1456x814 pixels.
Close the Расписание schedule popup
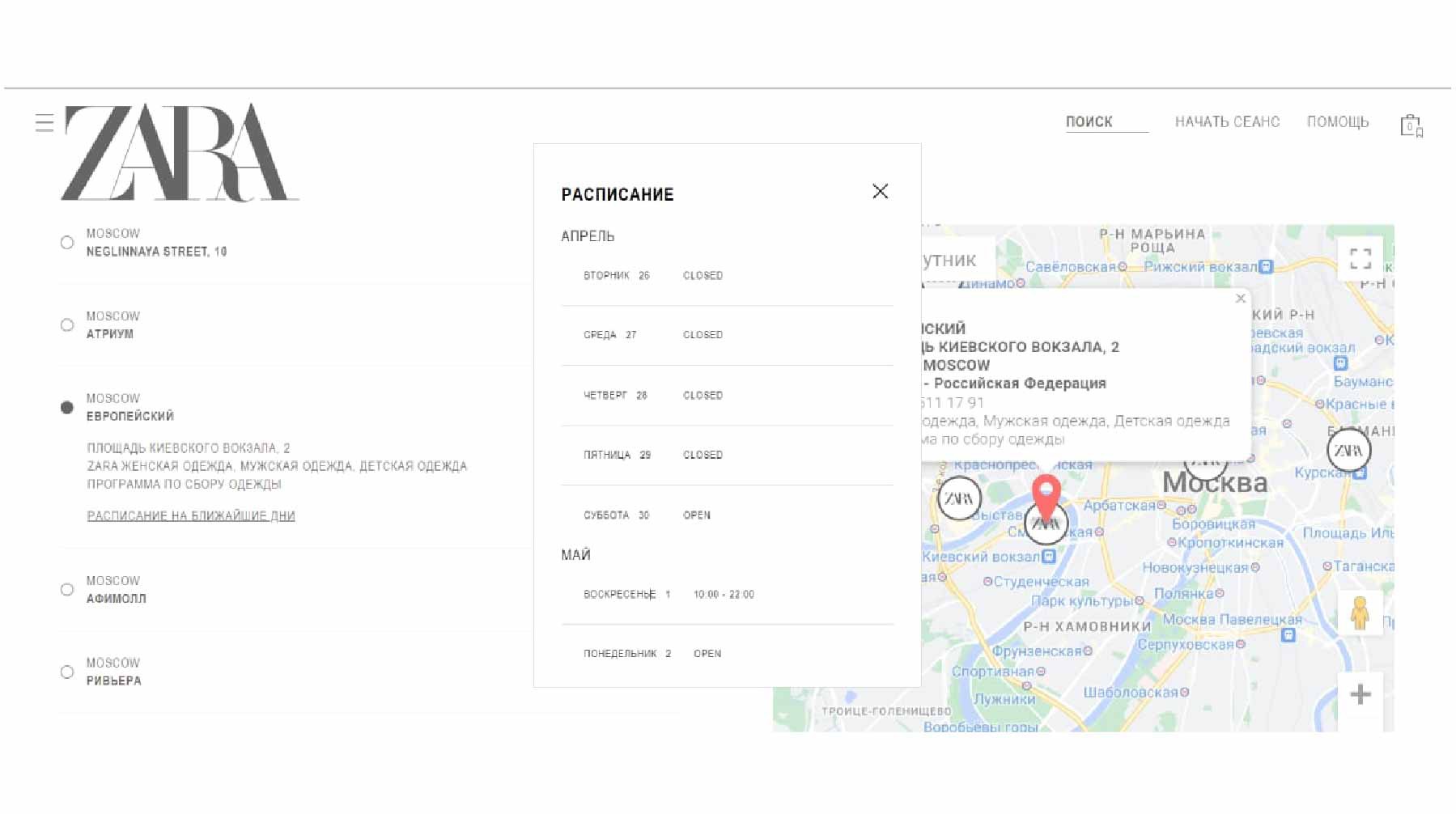[x=880, y=191]
